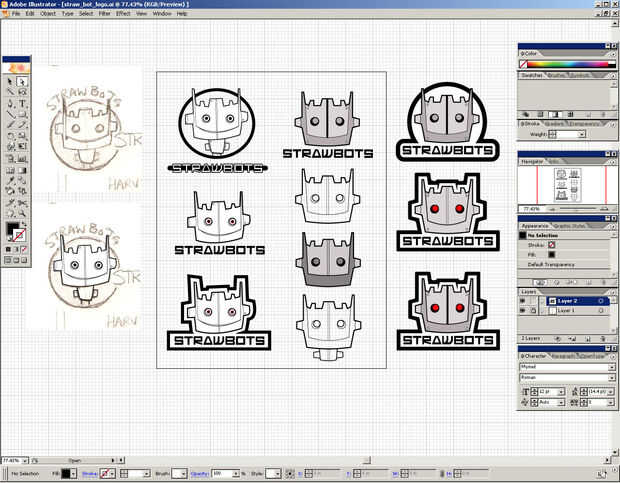Viewport: 620px width, 483px height.
Task: Hide Layer 2 with its eye icon
Action: (x=522, y=301)
